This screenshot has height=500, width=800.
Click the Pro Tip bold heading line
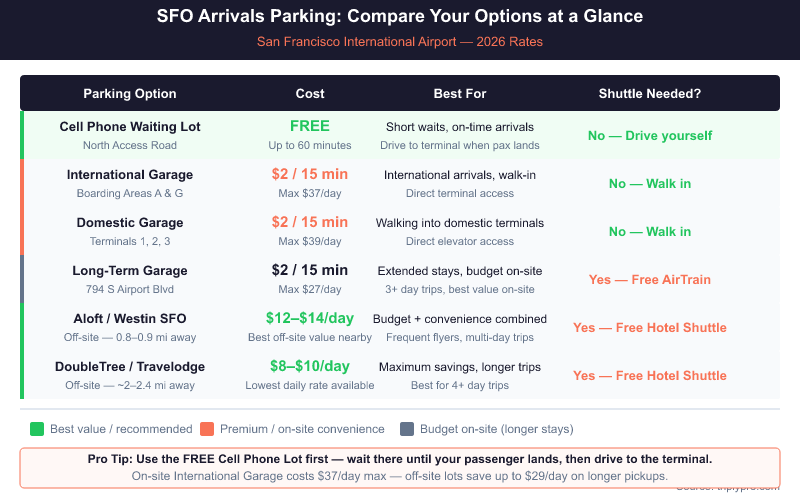click(x=400, y=459)
